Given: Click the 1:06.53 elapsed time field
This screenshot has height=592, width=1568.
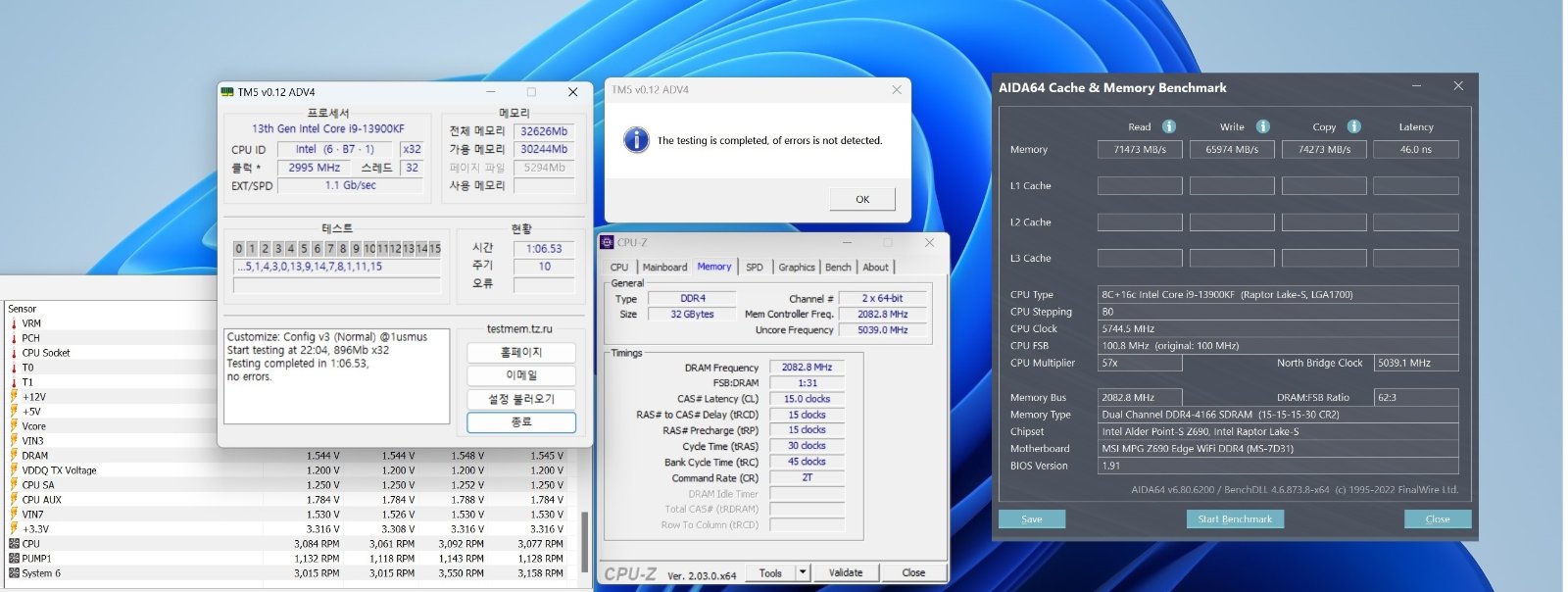Looking at the screenshot, I should (x=544, y=249).
